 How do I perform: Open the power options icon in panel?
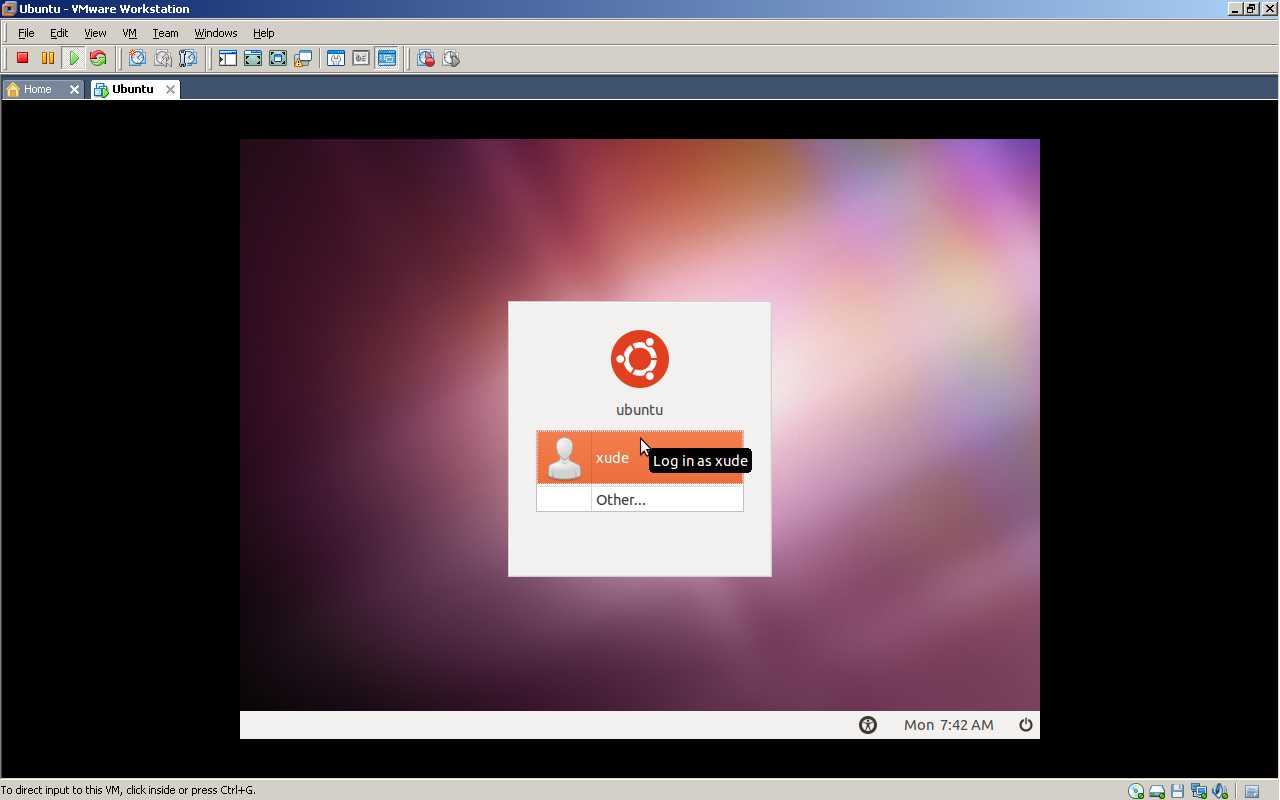[x=1026, y=725]
